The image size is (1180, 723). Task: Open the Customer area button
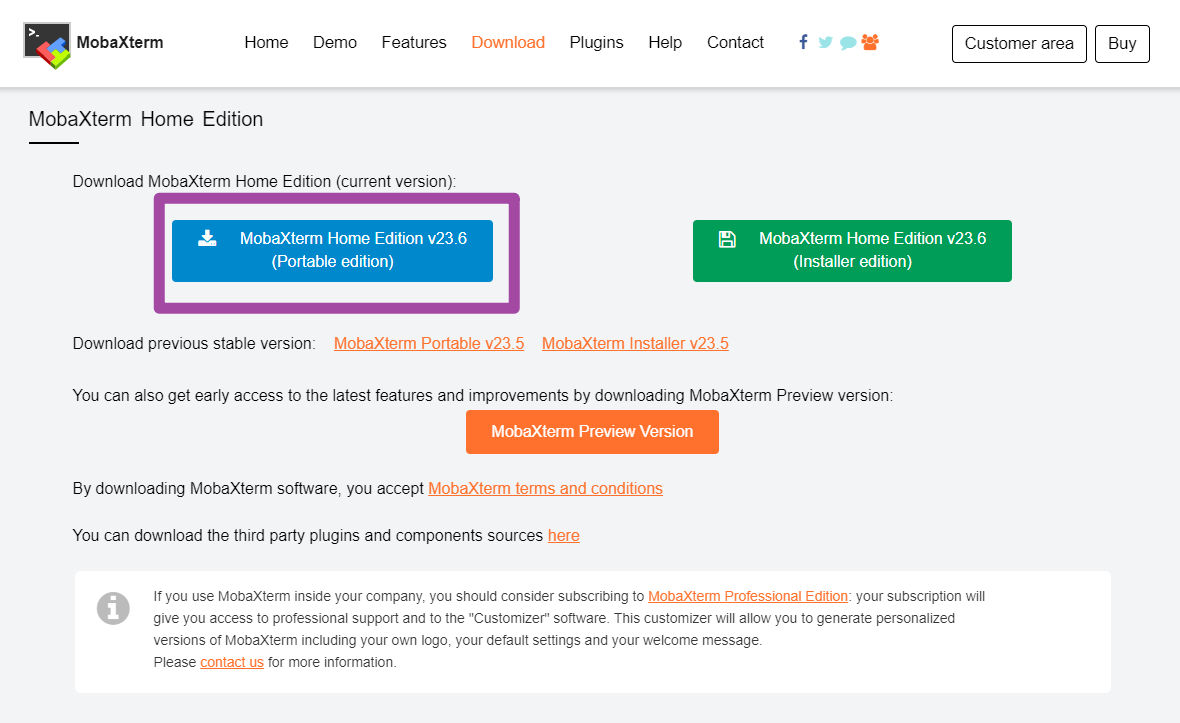point(1019,44)
